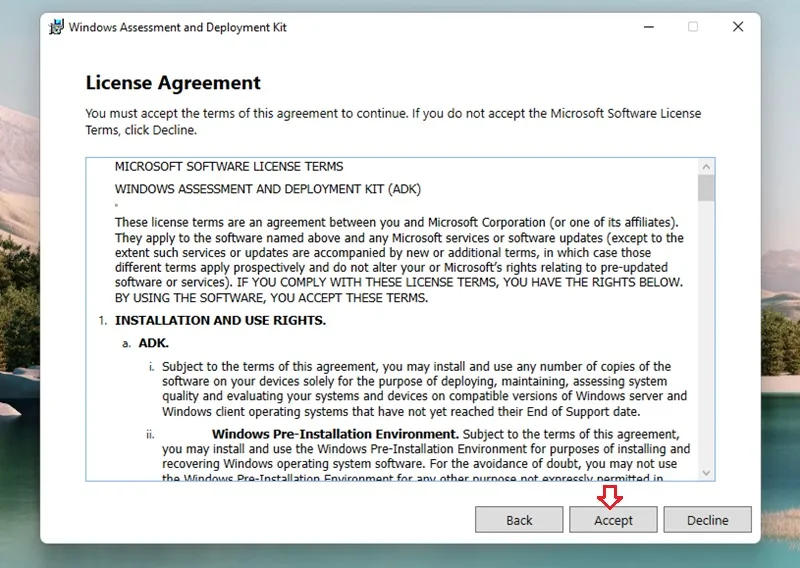Image resolution: width=800 pixels, height=568 pixels.
Task: Click the Windows ADK installer title icon
Action: 56,27
